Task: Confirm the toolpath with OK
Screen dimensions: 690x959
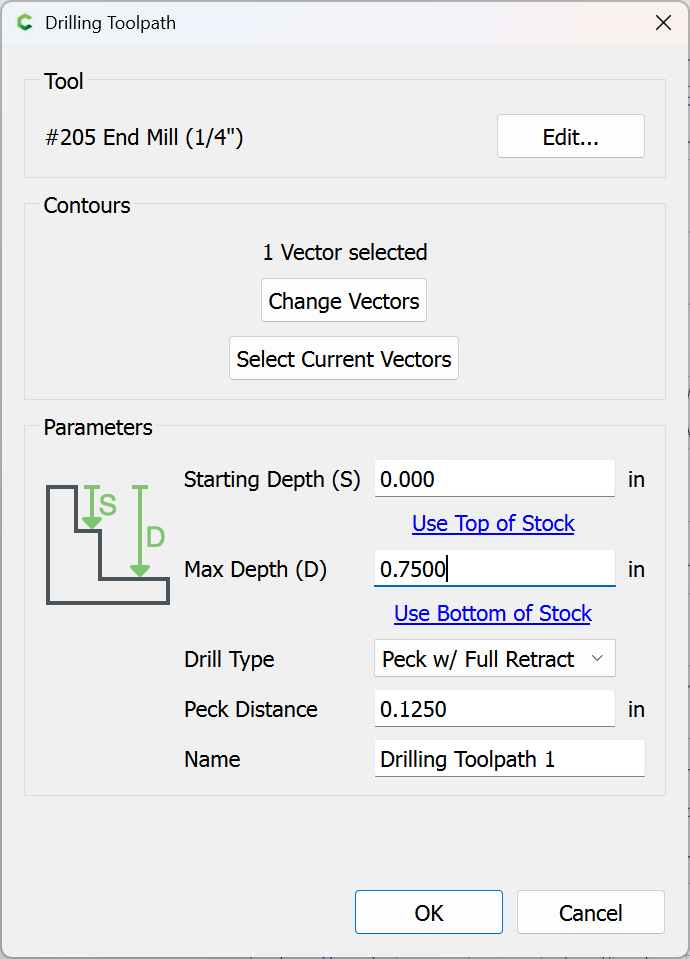Action: coord(428,913)
